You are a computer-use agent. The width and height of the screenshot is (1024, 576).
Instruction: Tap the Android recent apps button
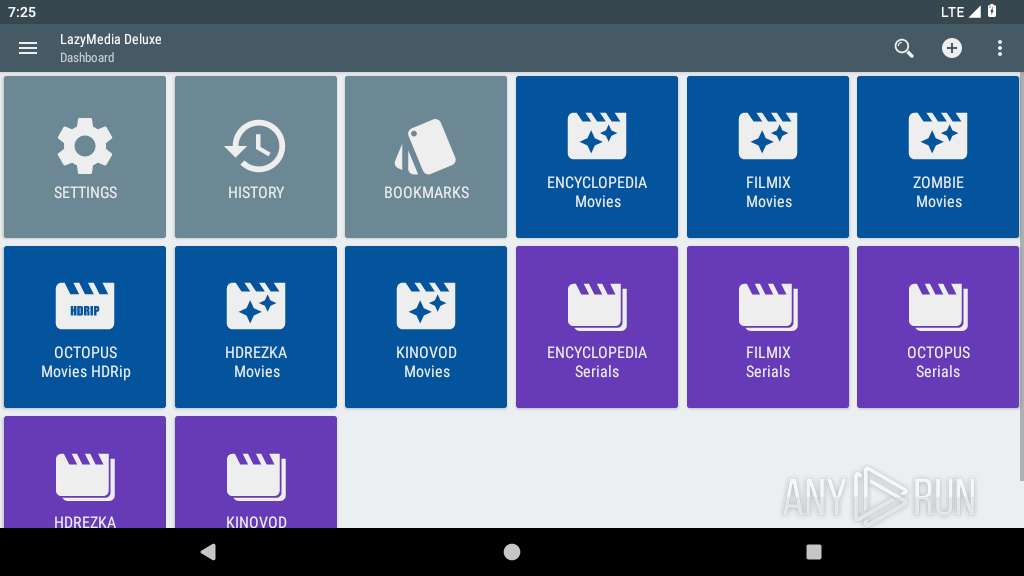tap(814, 552)
